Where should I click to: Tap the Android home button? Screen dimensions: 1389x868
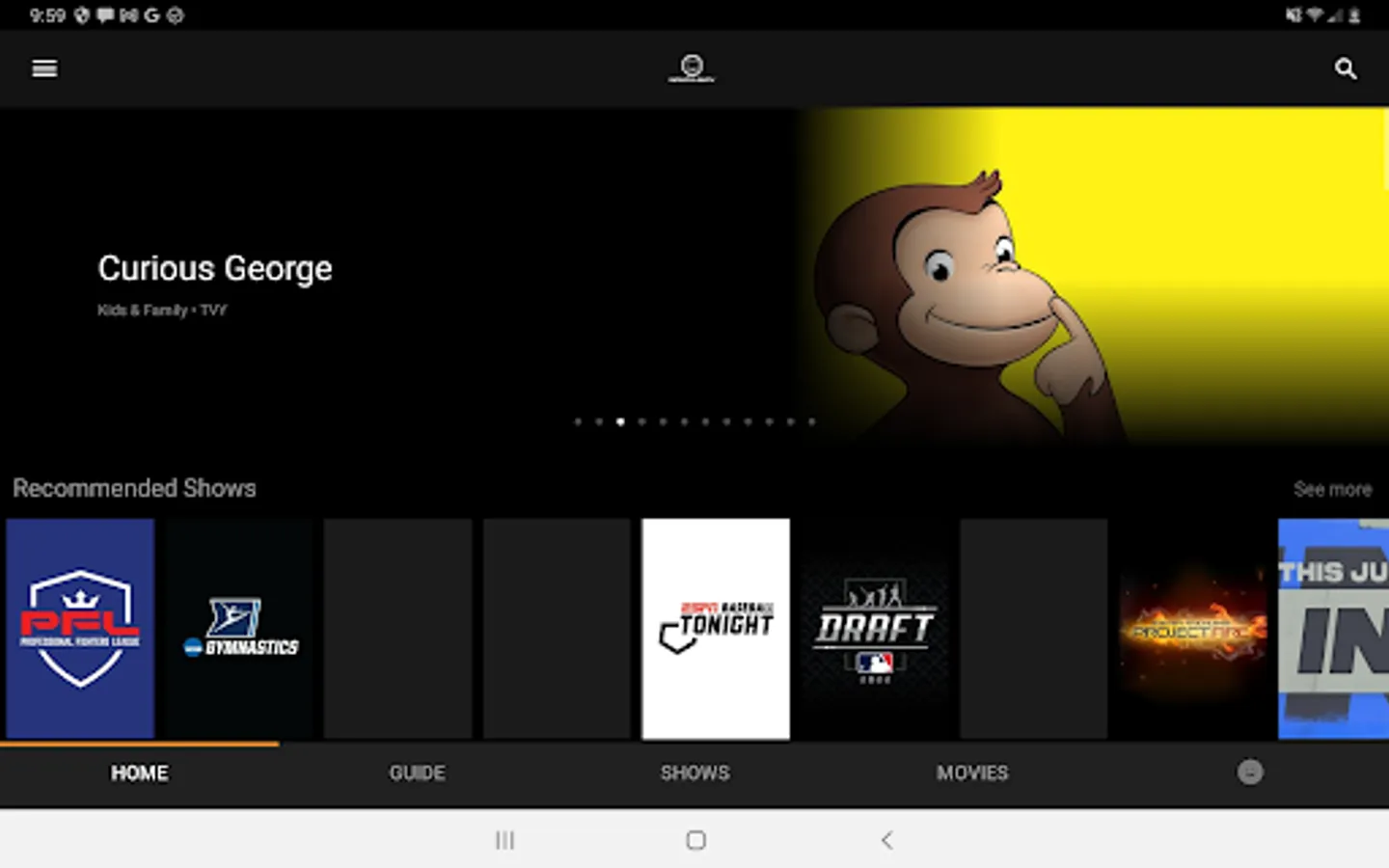coord(695,840)
